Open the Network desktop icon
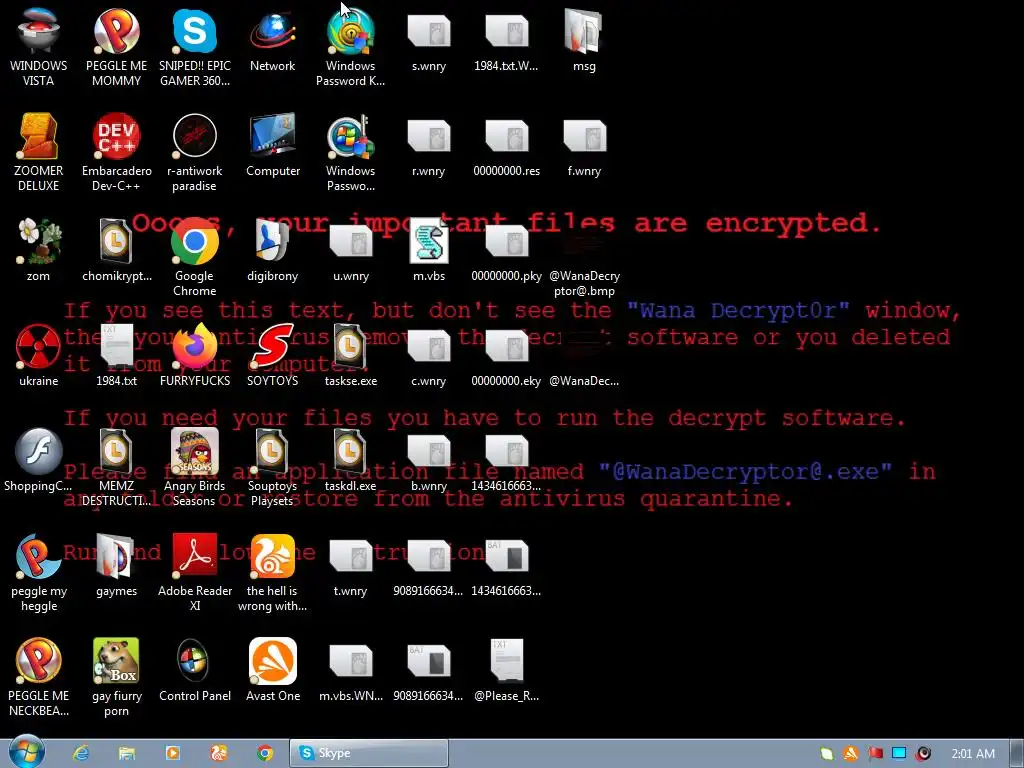 [x=272, y=39]
